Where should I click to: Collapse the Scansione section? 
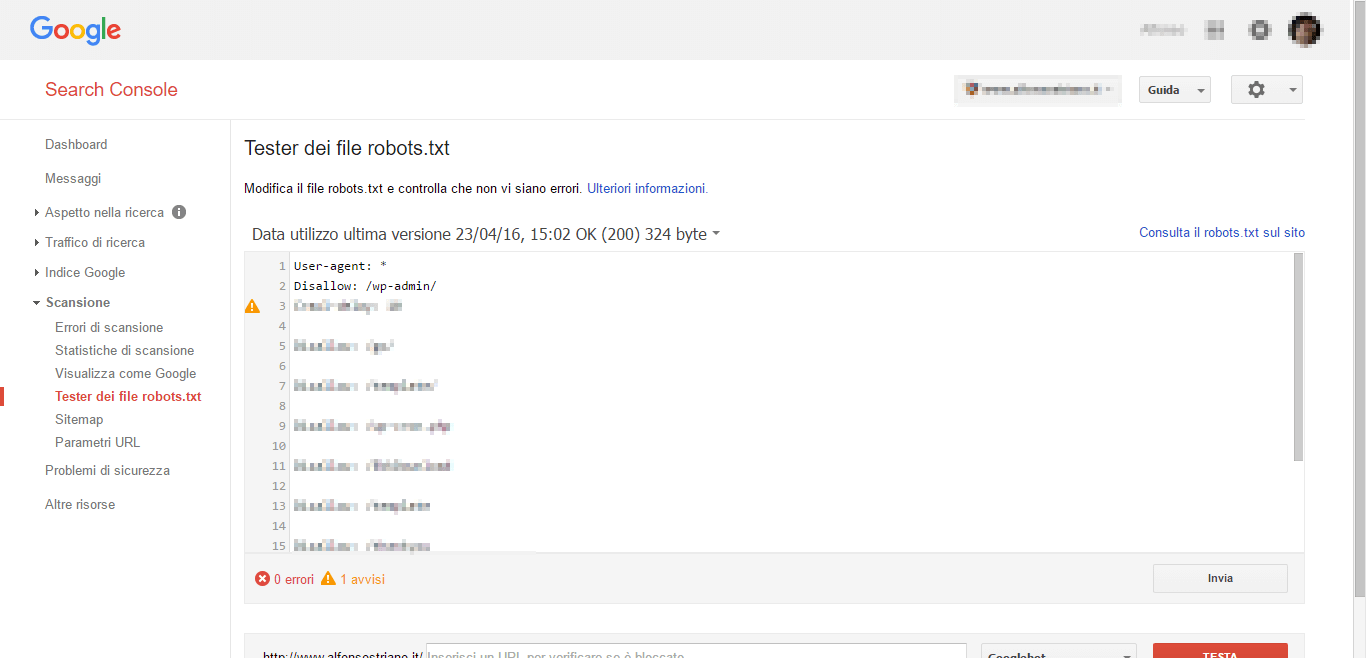tap(37, 302)
